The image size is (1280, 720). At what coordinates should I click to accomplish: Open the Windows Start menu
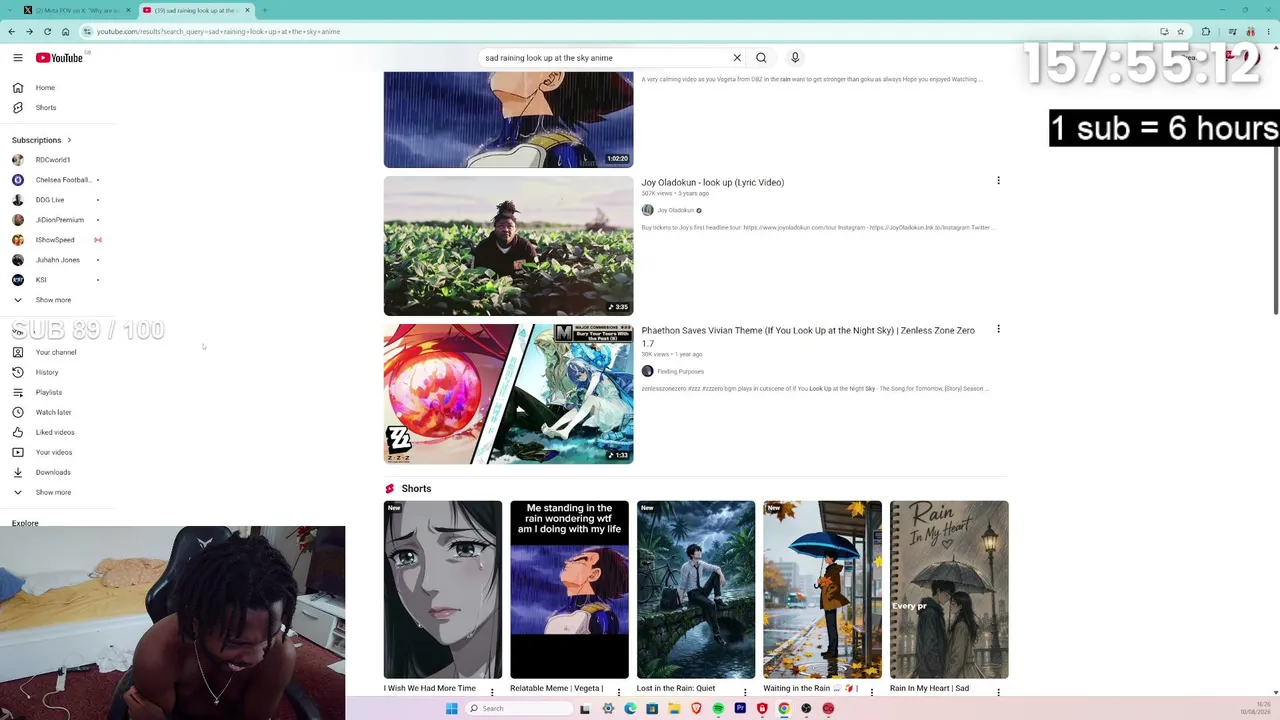[x=452, y=708]
